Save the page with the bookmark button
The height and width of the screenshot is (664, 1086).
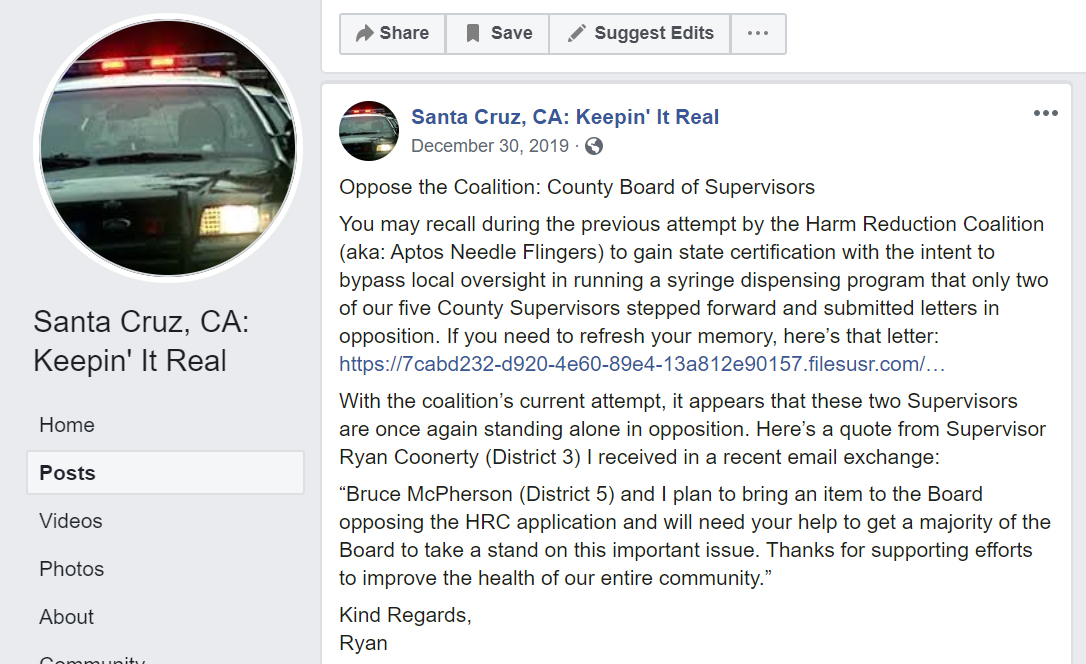click(497, 33)
